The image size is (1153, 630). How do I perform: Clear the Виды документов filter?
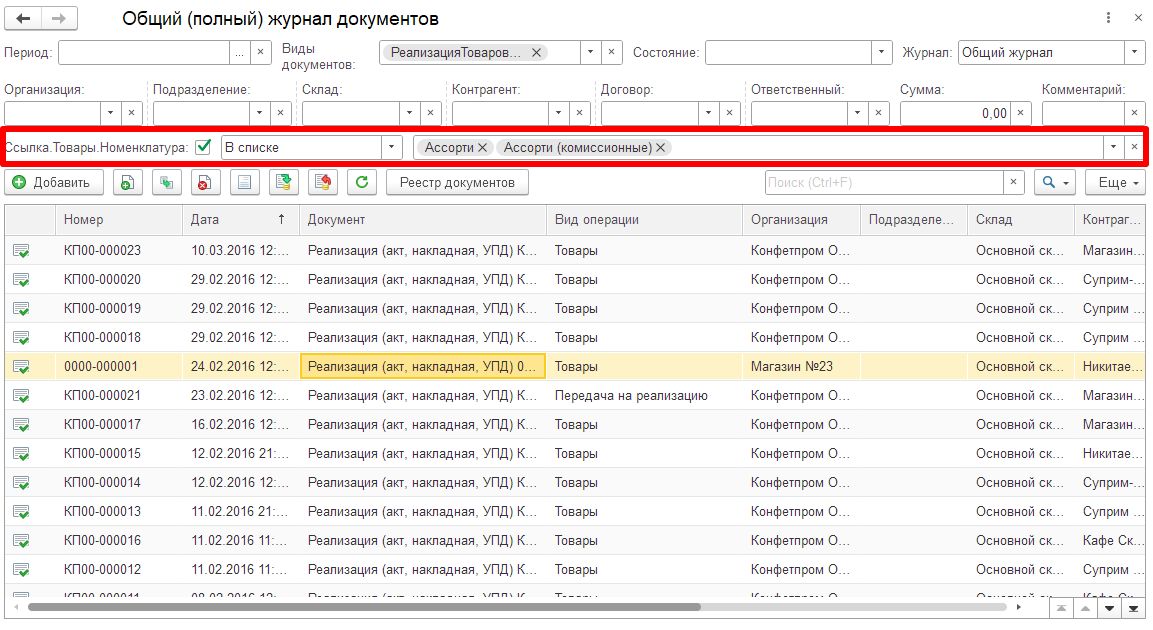click(x=612, y=53)
